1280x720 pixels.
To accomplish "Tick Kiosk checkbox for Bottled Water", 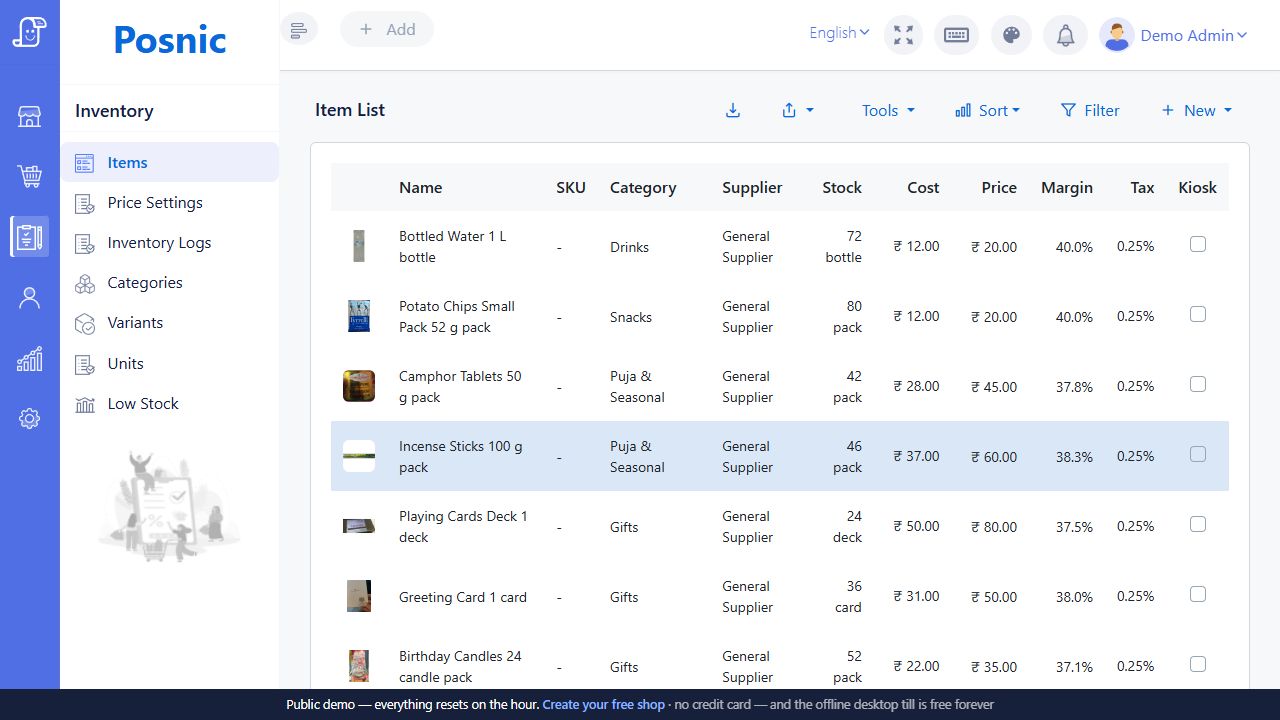I will pyautogui.click(x=1198, y=244).
